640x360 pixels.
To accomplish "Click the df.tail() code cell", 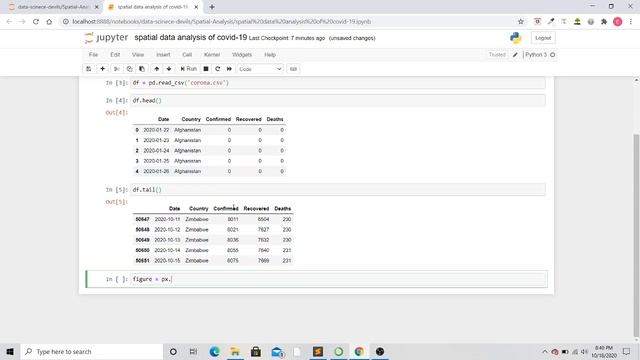I will 338,190.
